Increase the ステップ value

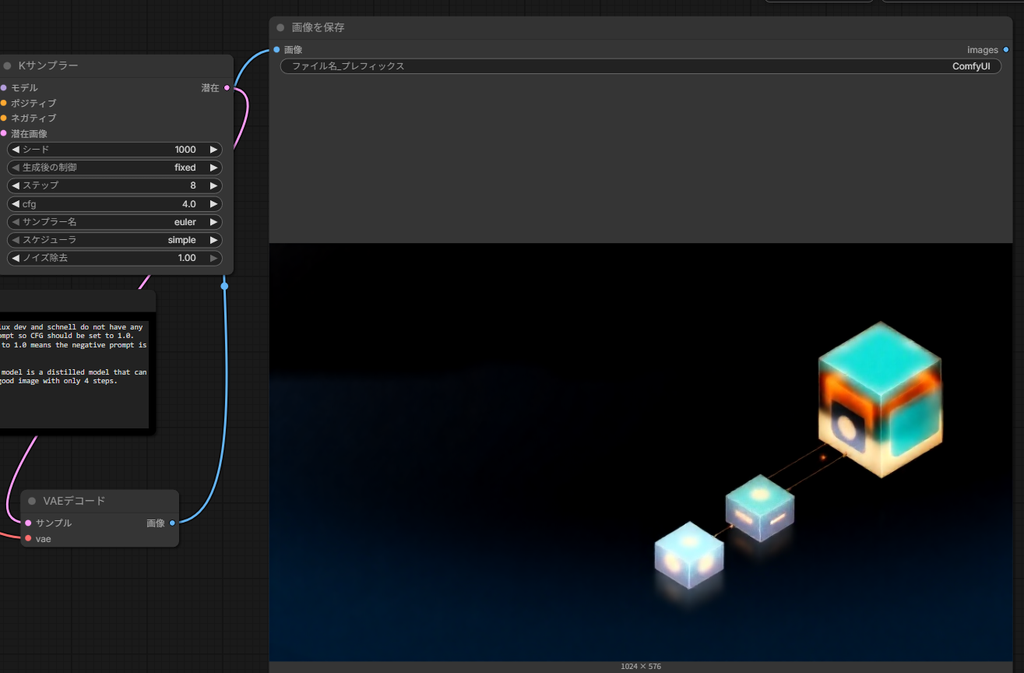click(x=214, y=185)
